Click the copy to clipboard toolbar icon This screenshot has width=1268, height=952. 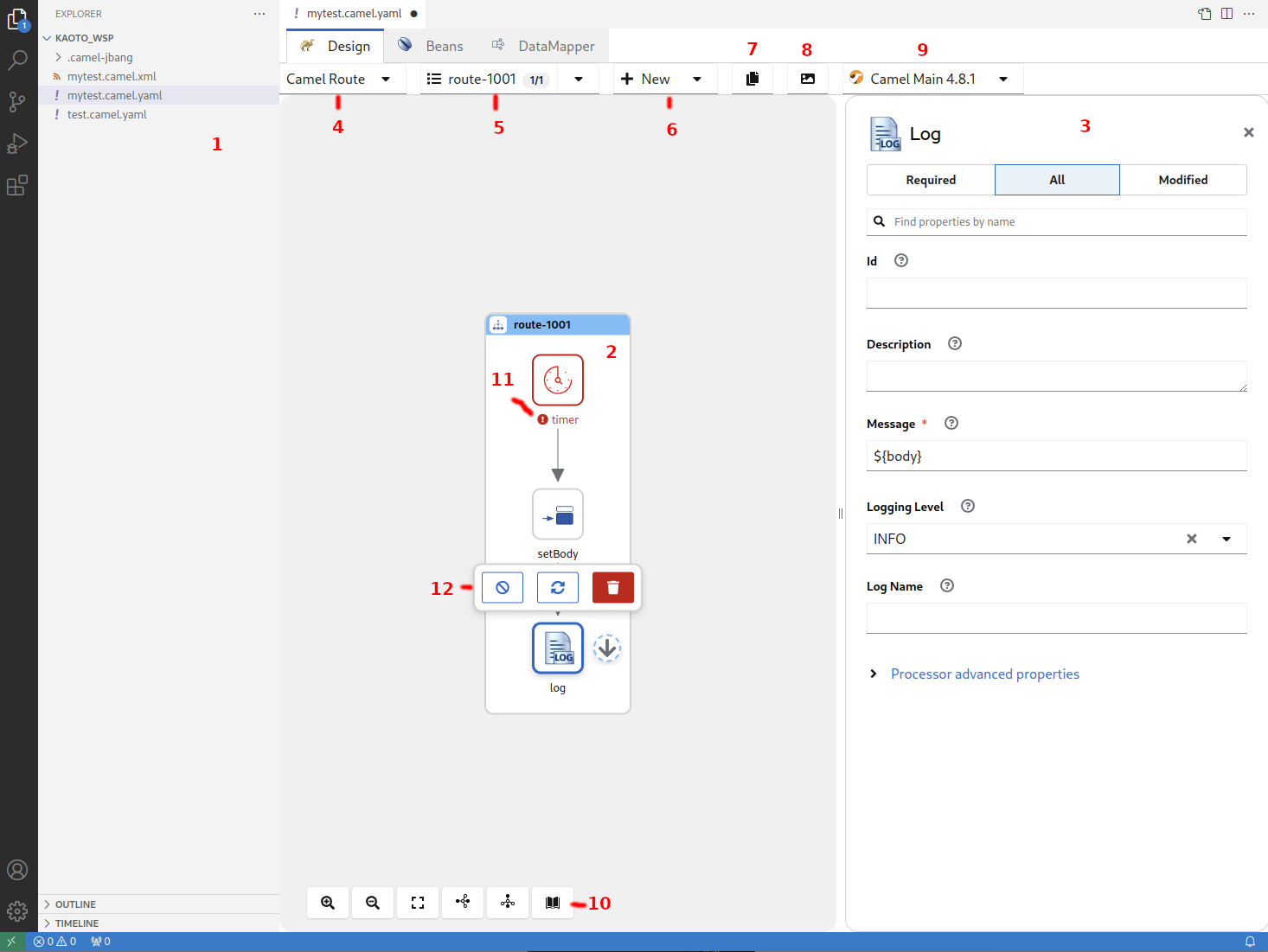pos(752,79)
